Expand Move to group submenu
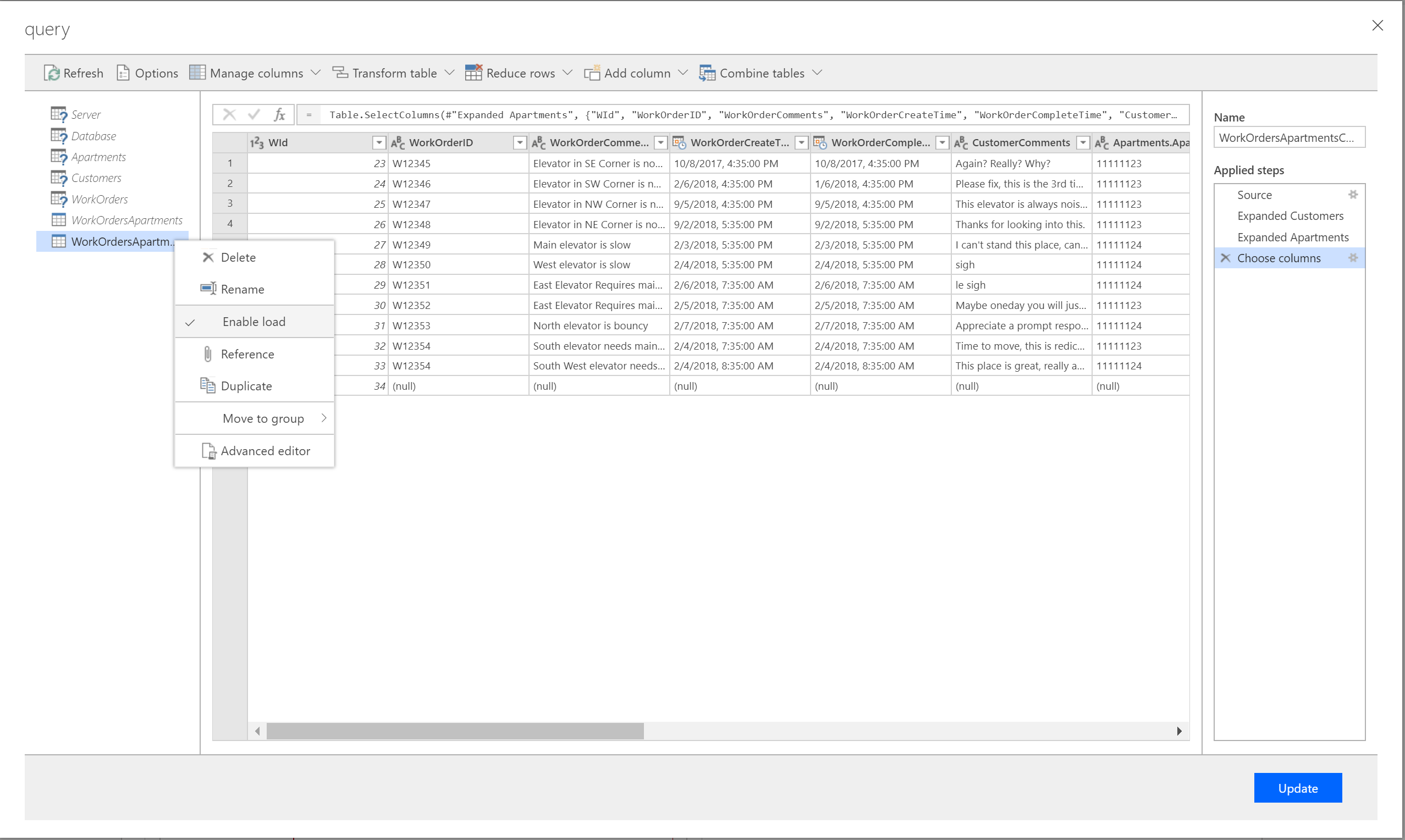 263,418
